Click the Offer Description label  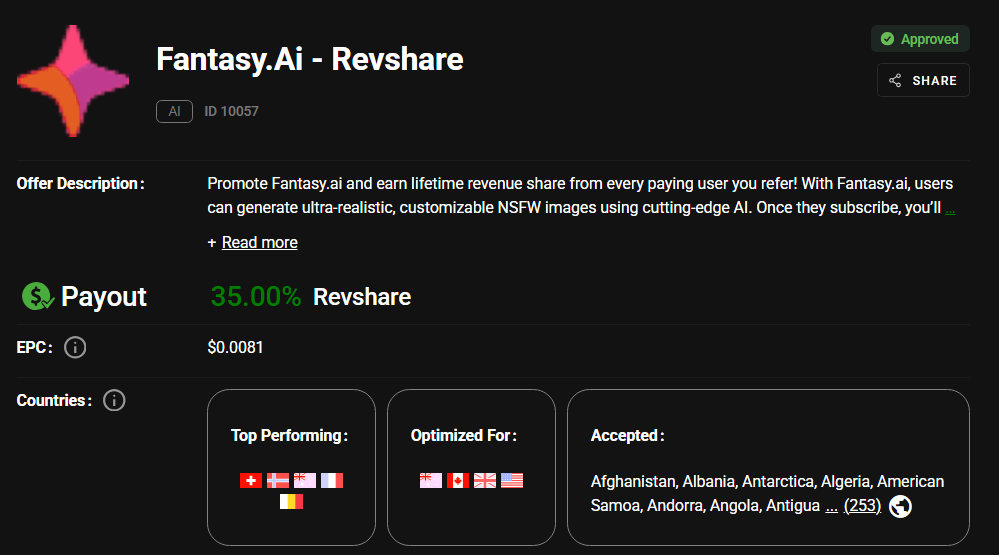click(80, 184)
